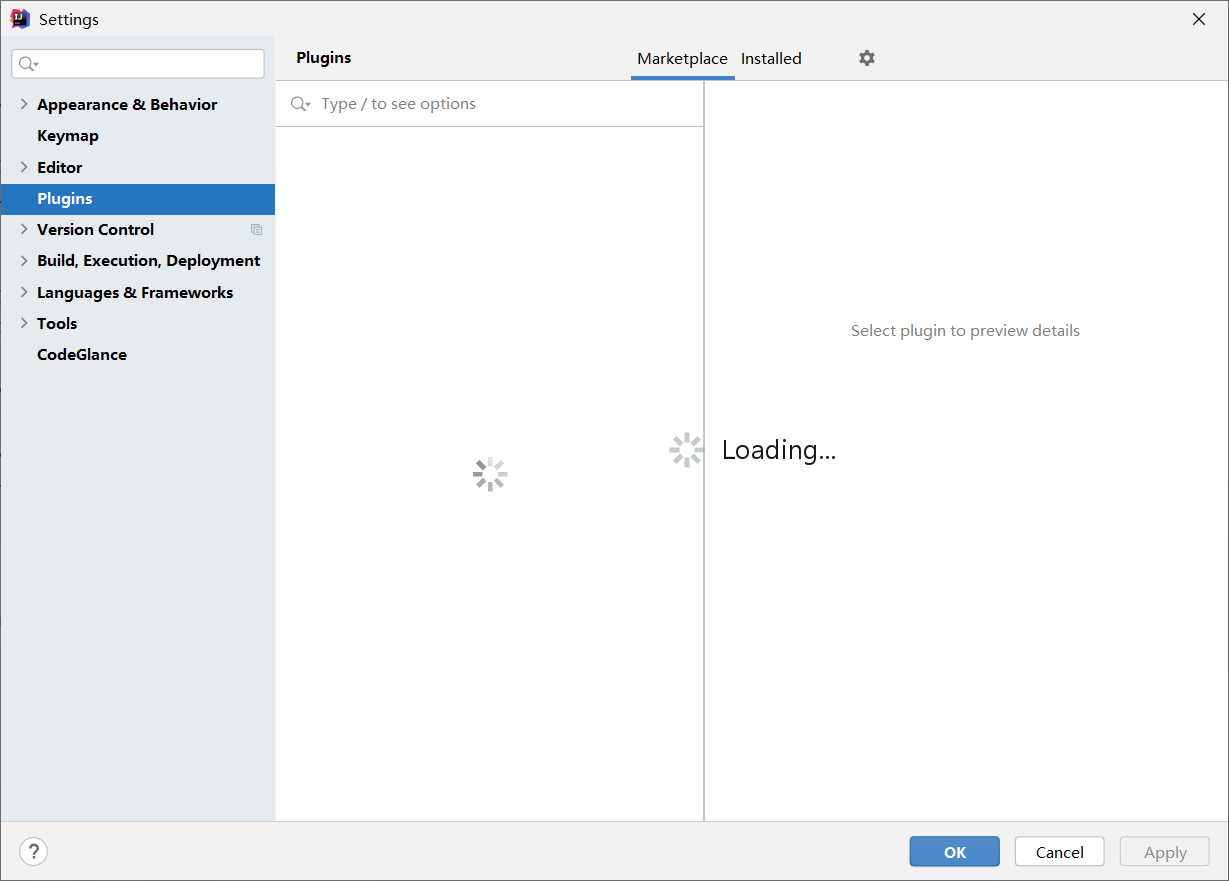This screenshot has height=881, width=1229.
Task: Open the plugins gear settings menu
Action: (867, 58)
